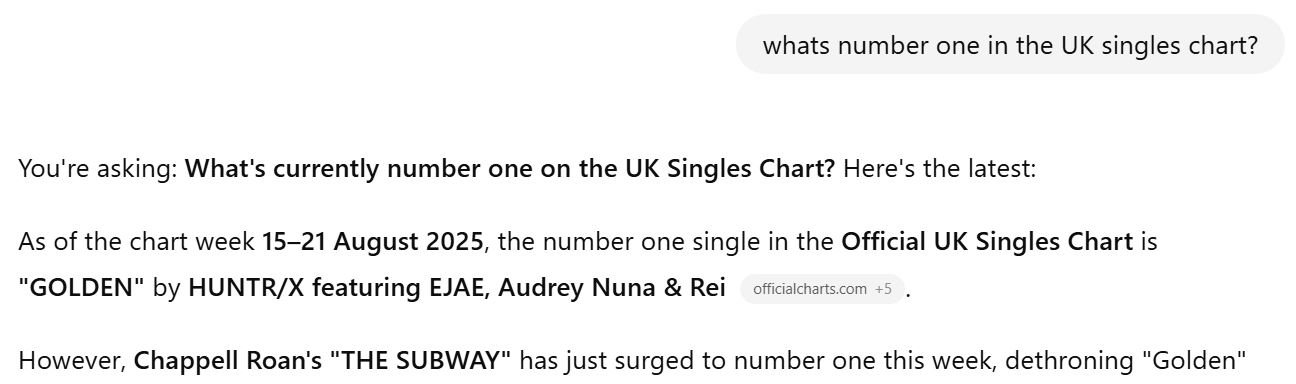This screenshot has width=1296, height=384.
Task: Click the word 'However,' starting the last paragraph
Action: click(x=72, y=360)
